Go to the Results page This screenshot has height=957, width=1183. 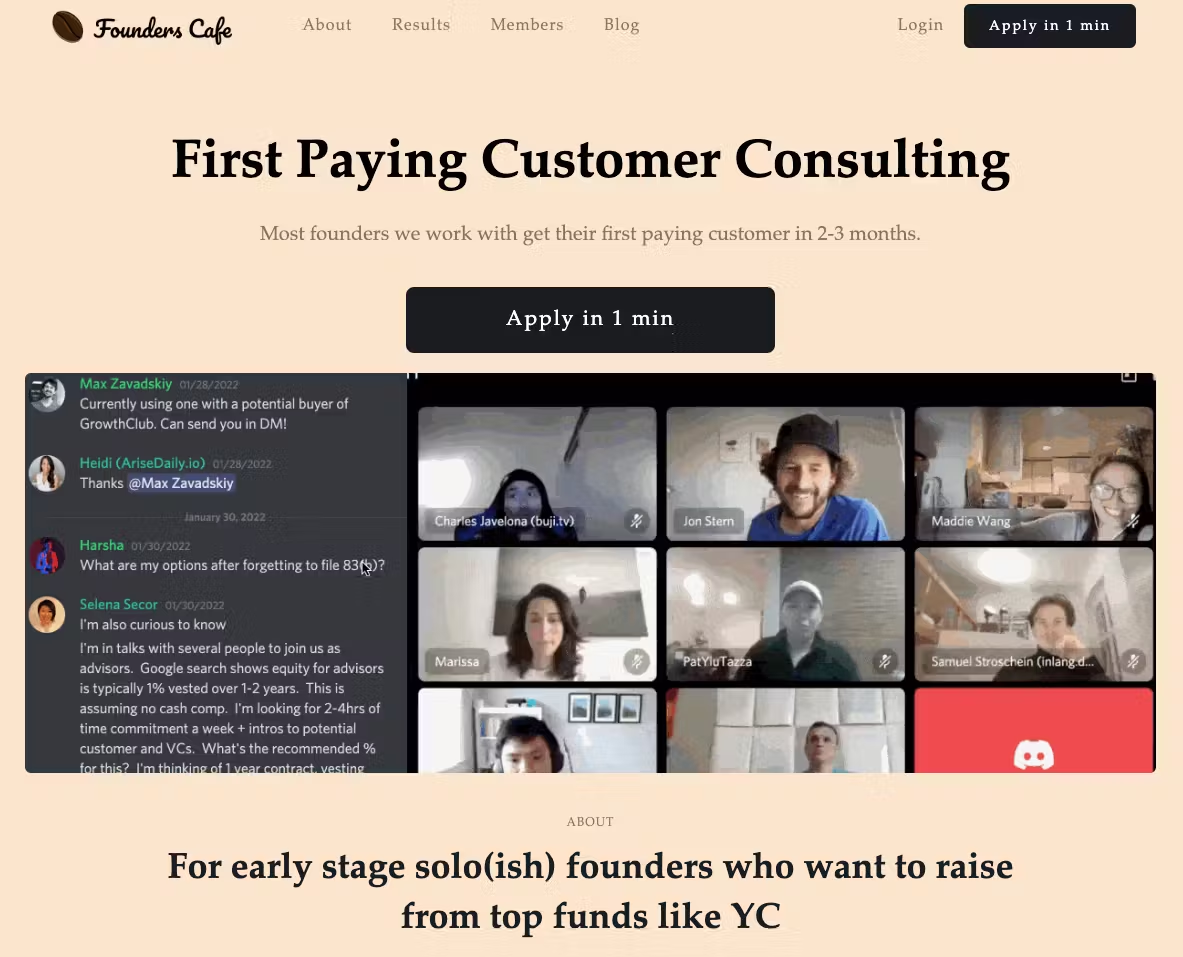click(x=421, y=25)
